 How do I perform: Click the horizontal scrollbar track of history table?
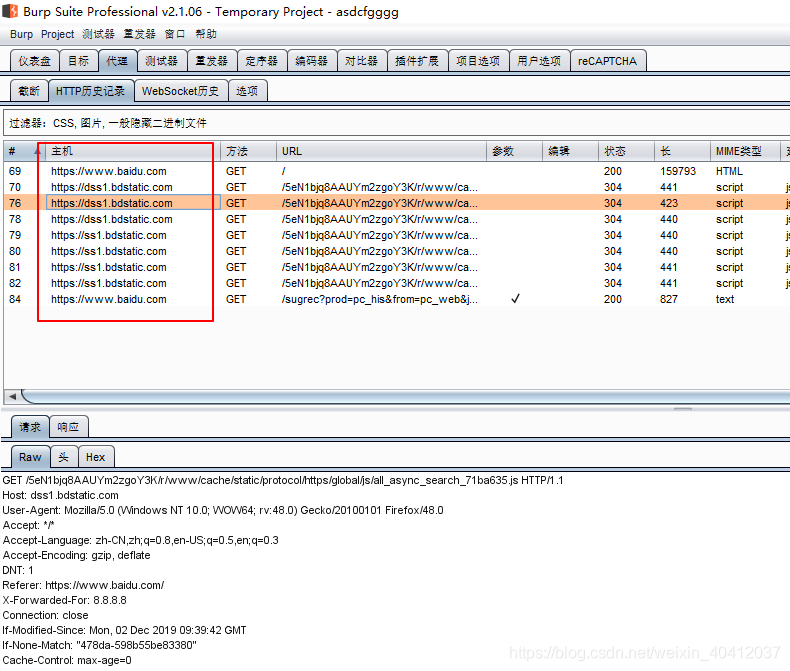click(x=406, y=397)
